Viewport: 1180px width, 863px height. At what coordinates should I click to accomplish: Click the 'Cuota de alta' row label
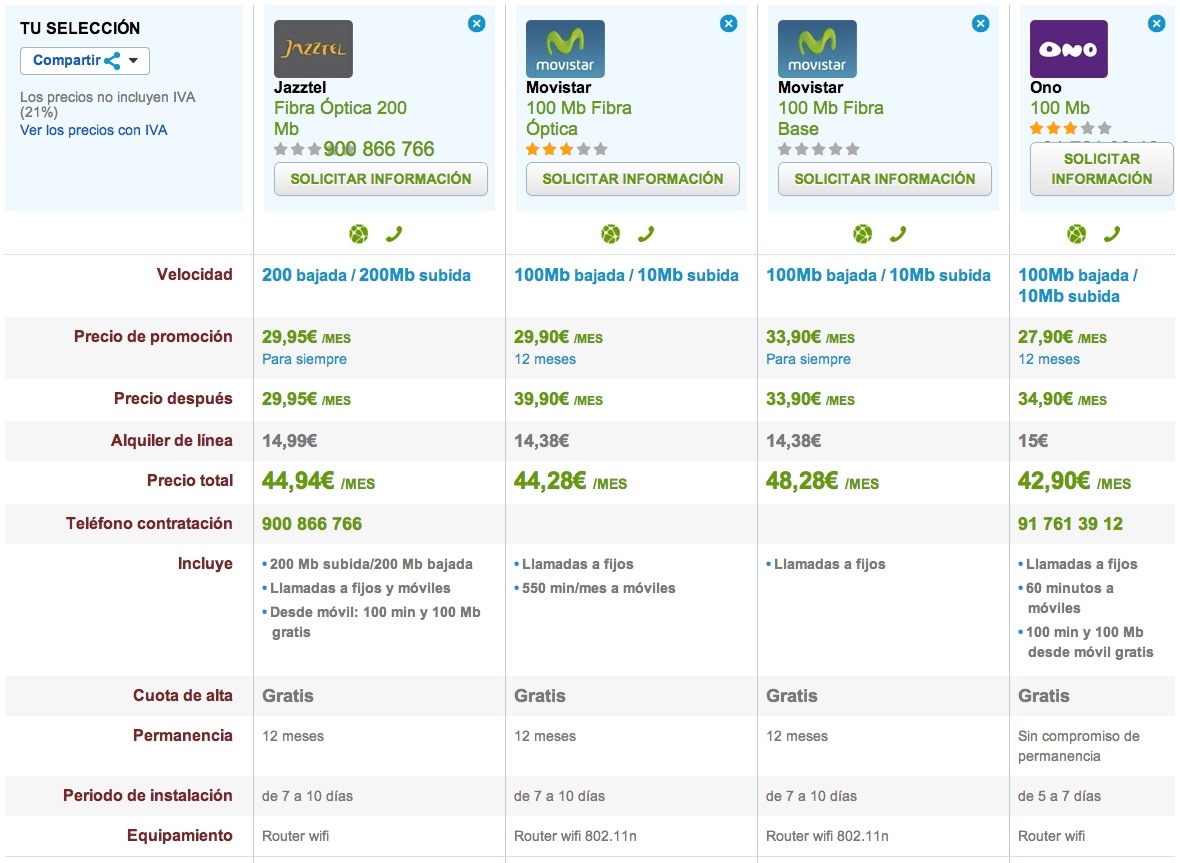[183, 696]
